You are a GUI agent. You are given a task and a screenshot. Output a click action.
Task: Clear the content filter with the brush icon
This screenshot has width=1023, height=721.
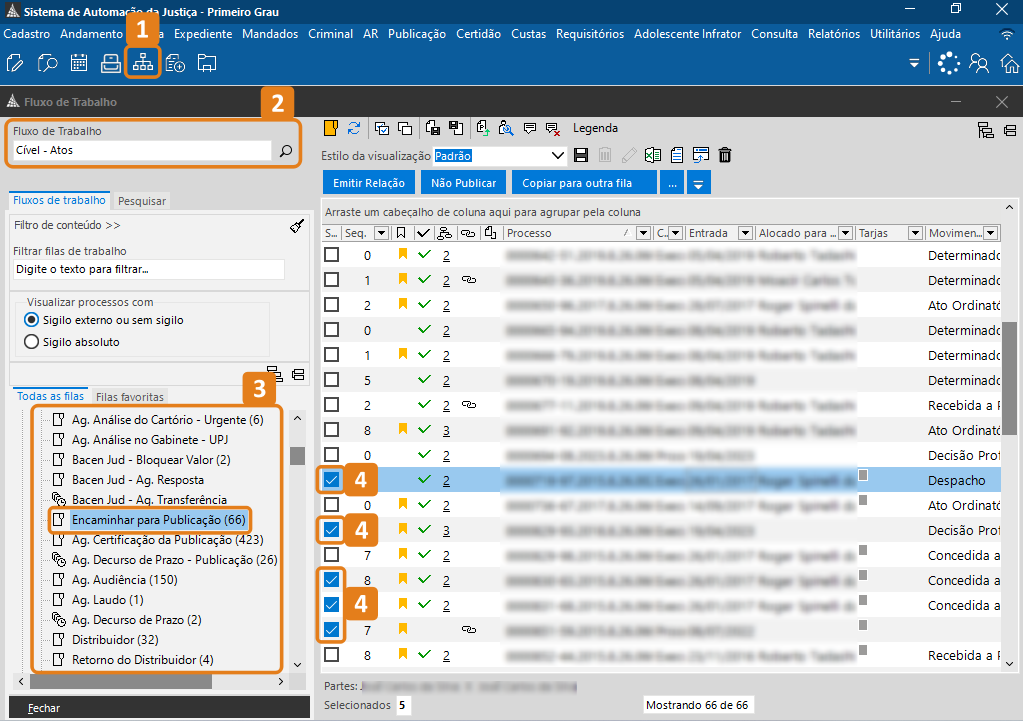point(296,226)
